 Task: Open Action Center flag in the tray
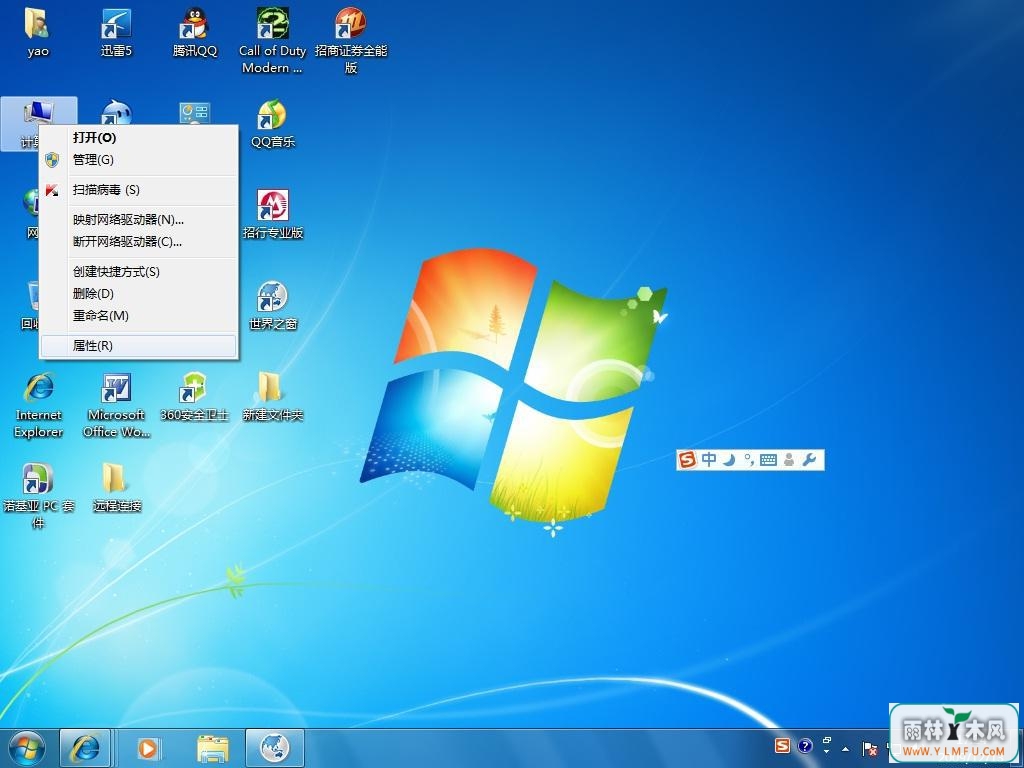coord(869,748)
